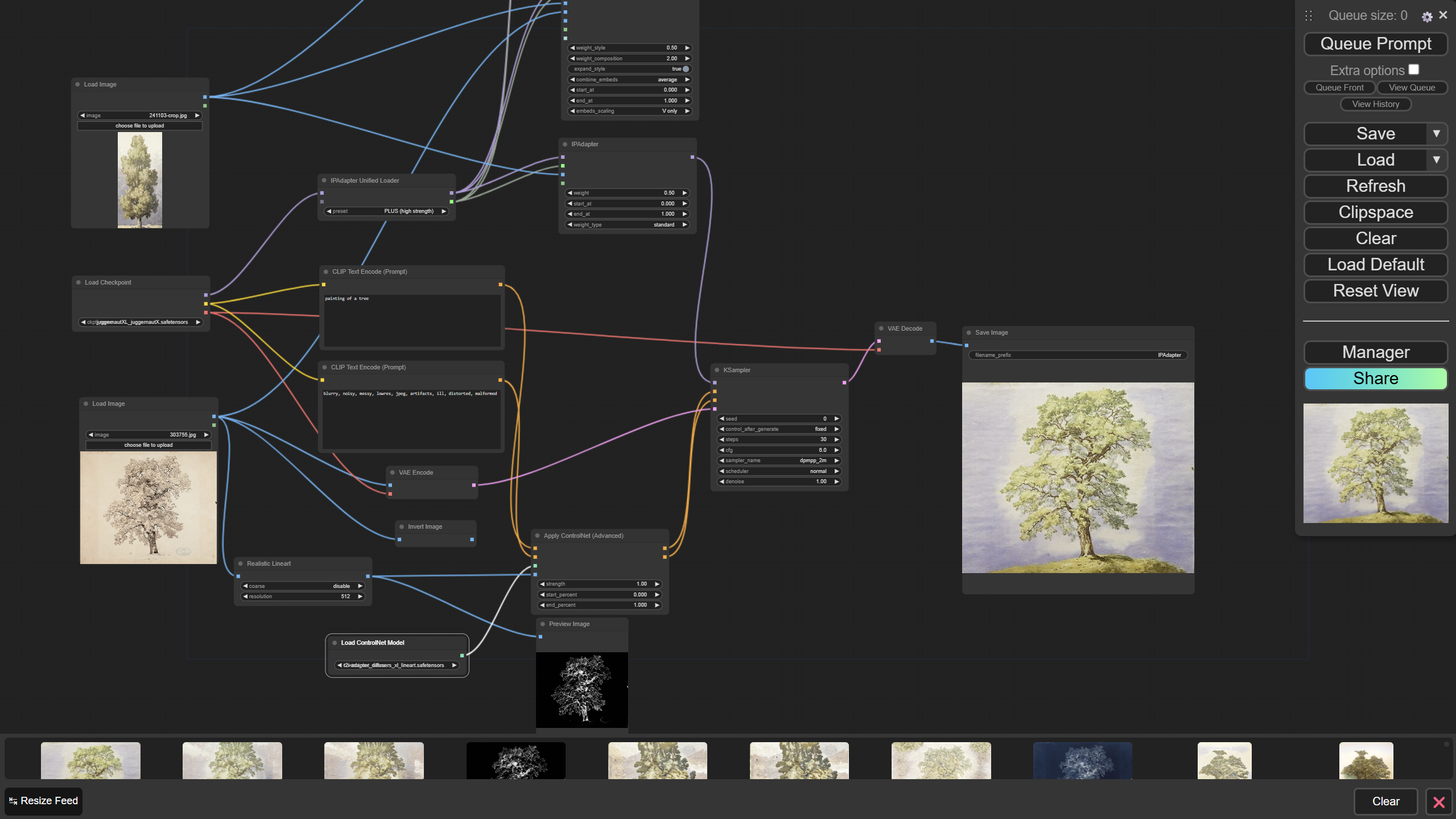Open the Manager button
The image size is (1456, 819).
pos(1375,352)
